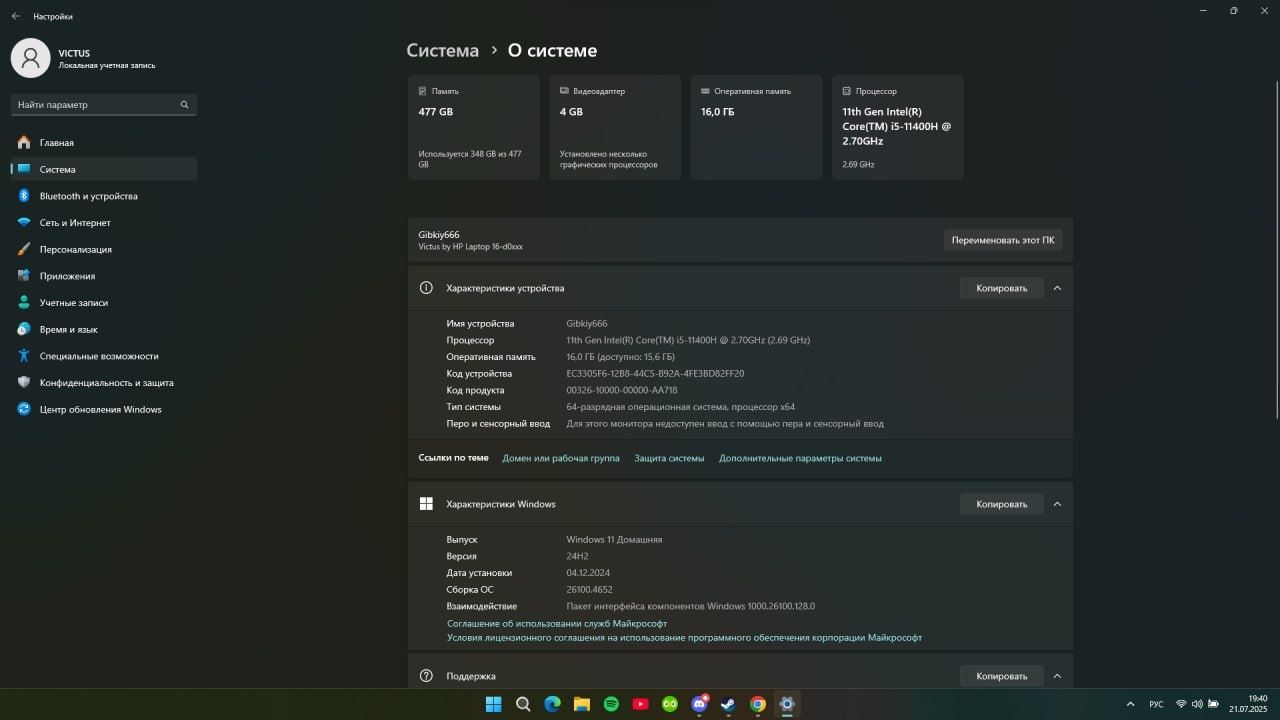
Task: Launch Microsoft Edge from the taskbar
Action: tap(552, 704)
